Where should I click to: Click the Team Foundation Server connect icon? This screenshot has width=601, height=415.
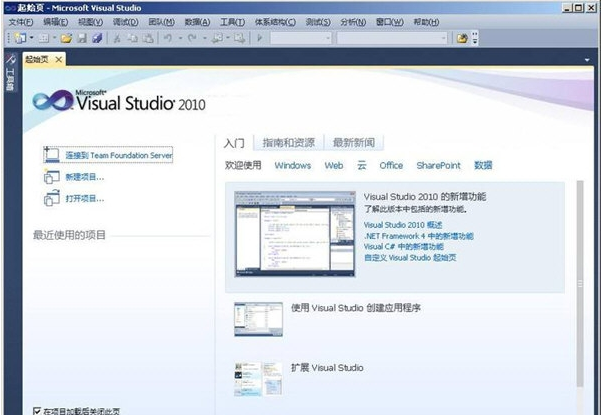(x=52, y=154)
